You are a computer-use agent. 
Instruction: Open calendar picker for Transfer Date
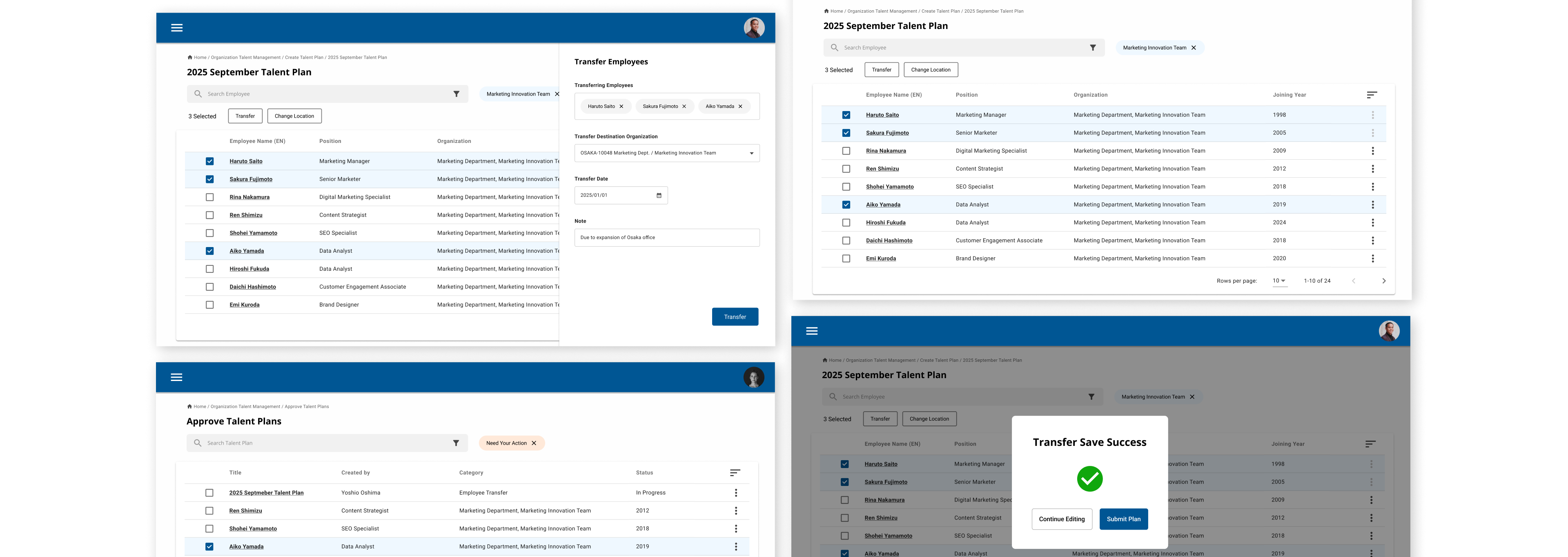[659, 196]
